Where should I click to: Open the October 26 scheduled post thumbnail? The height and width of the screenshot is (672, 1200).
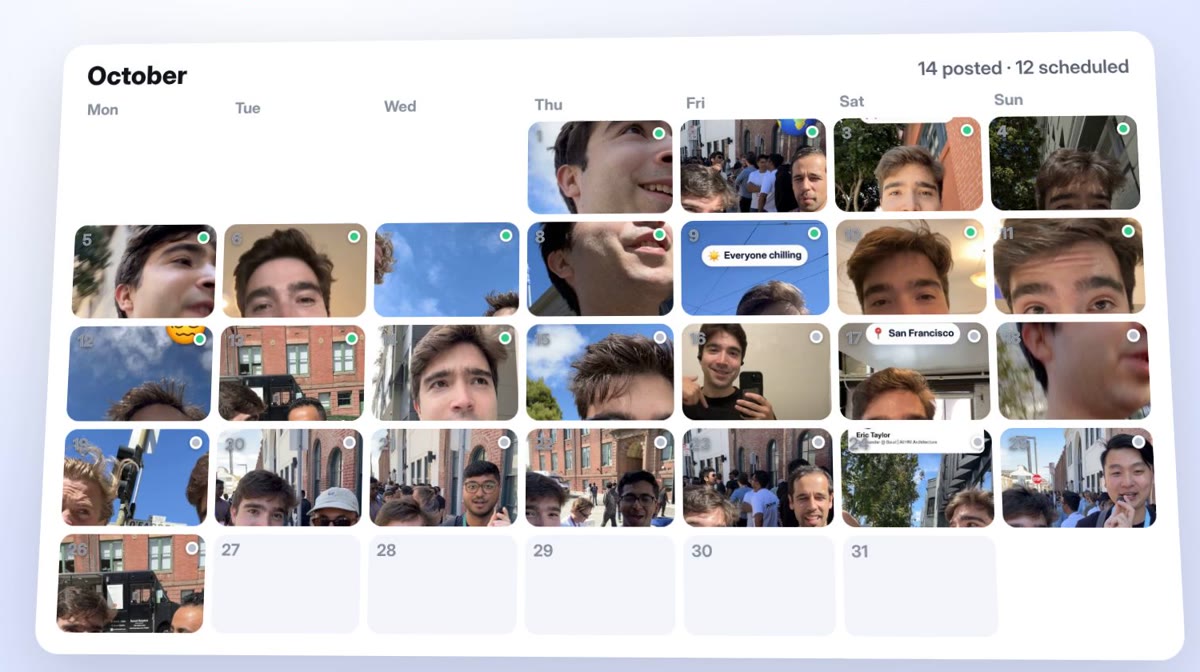(x=131, y=584)
